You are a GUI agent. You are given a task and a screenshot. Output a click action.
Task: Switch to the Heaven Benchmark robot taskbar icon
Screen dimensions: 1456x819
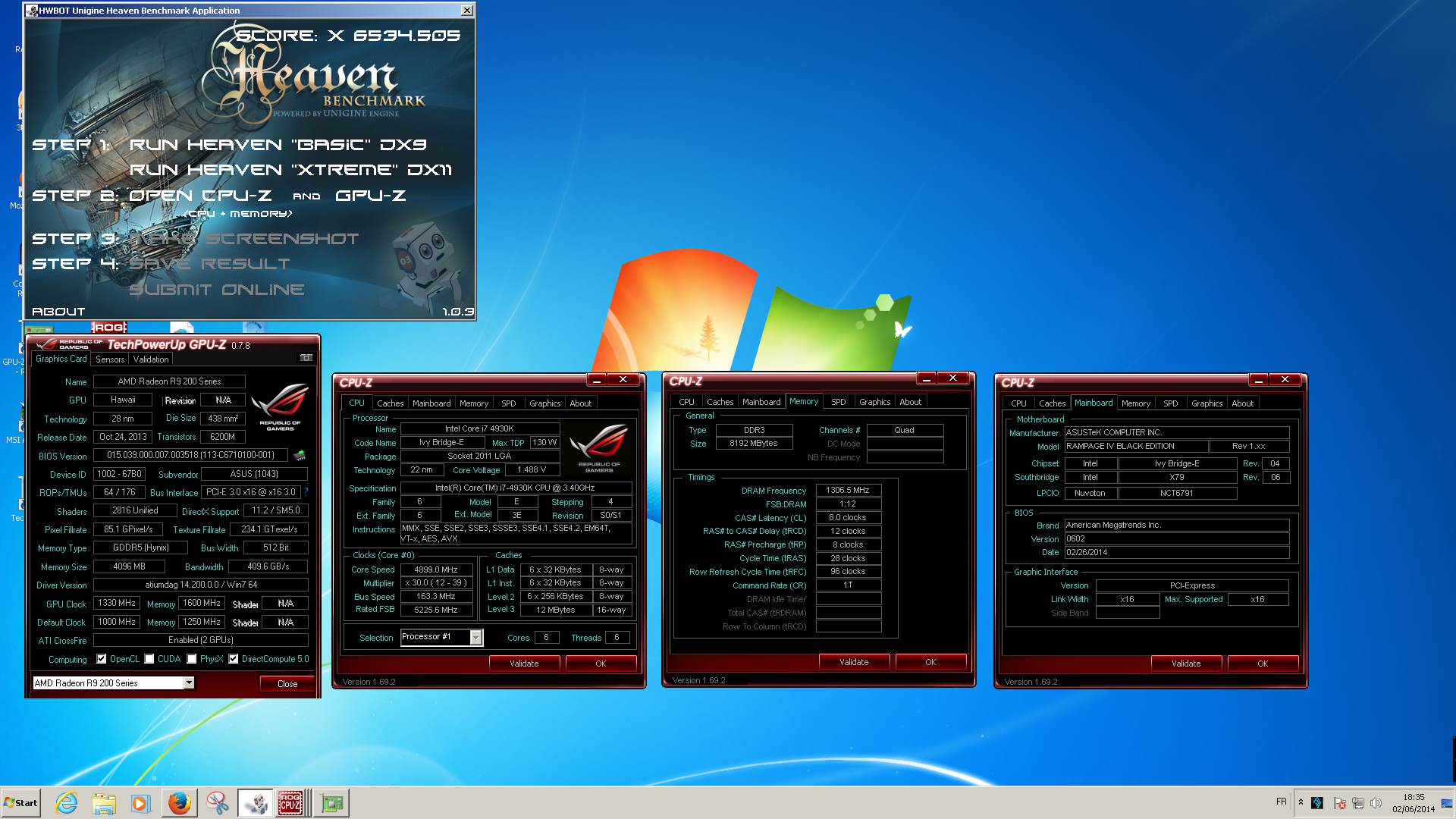pos(255,803)
